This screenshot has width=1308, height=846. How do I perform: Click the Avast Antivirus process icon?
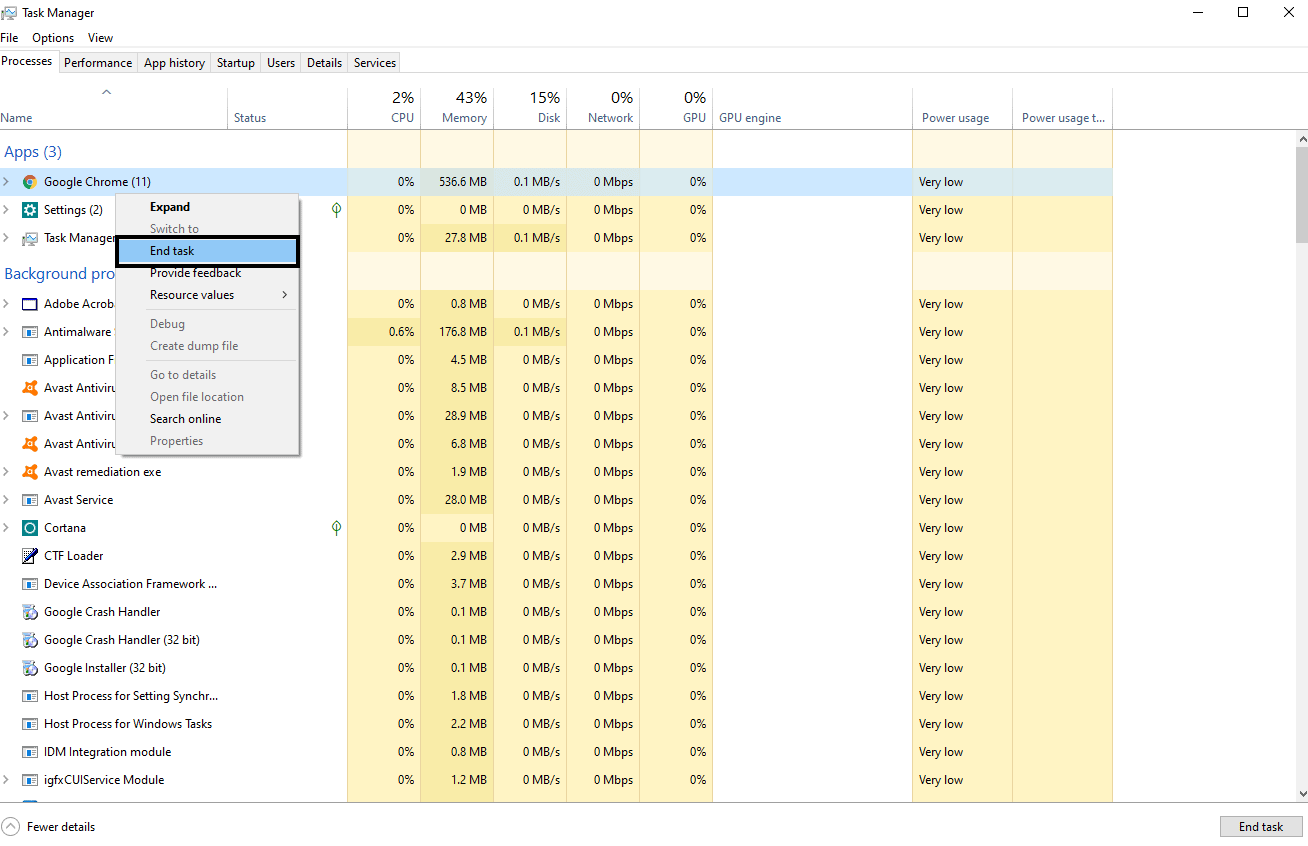tap(29, 387)
